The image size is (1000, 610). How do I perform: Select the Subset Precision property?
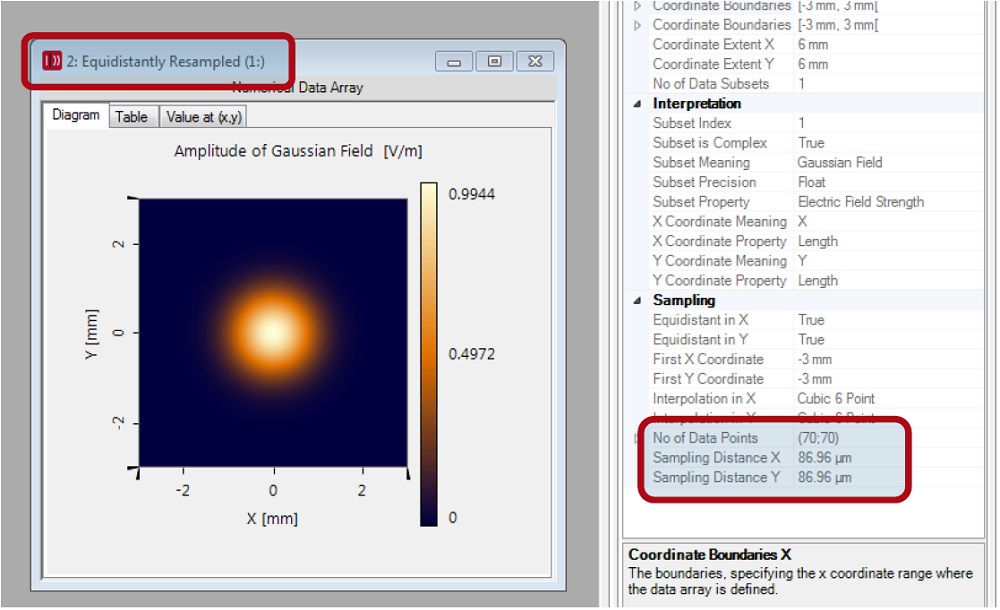pyautogui.click(x=816, y=182)
